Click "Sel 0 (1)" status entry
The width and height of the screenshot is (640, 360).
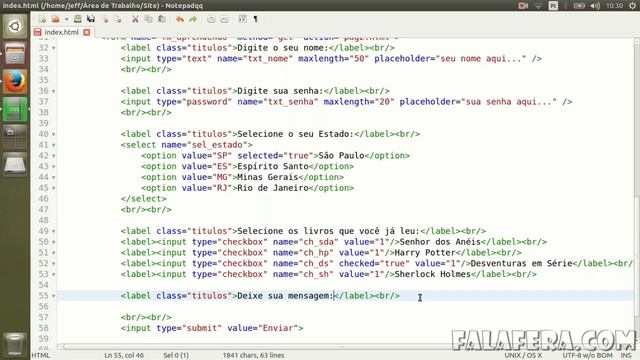click(x=176, y=355)
